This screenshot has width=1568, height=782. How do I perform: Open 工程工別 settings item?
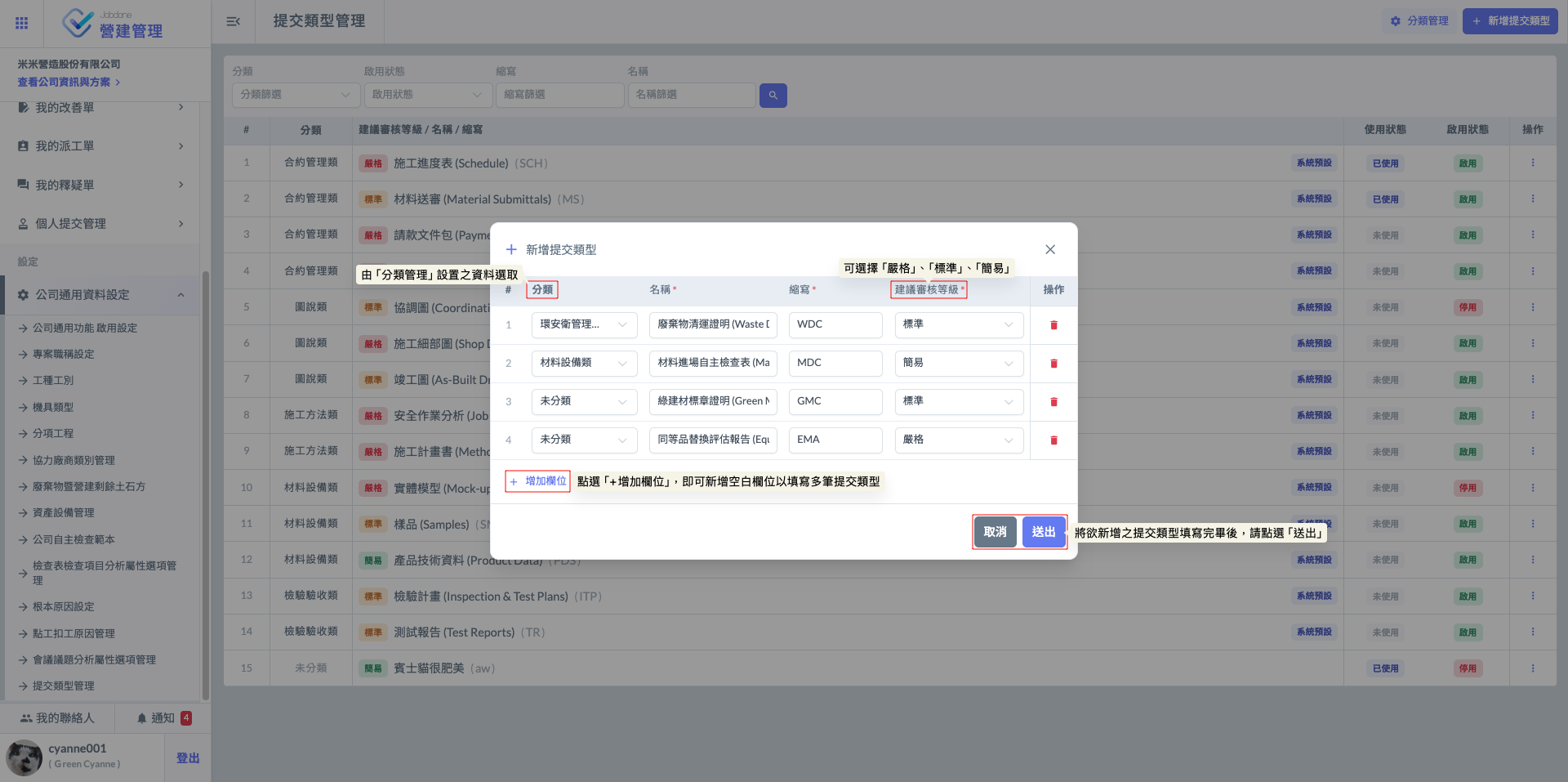pyautogui.click(x=52, y=381)
